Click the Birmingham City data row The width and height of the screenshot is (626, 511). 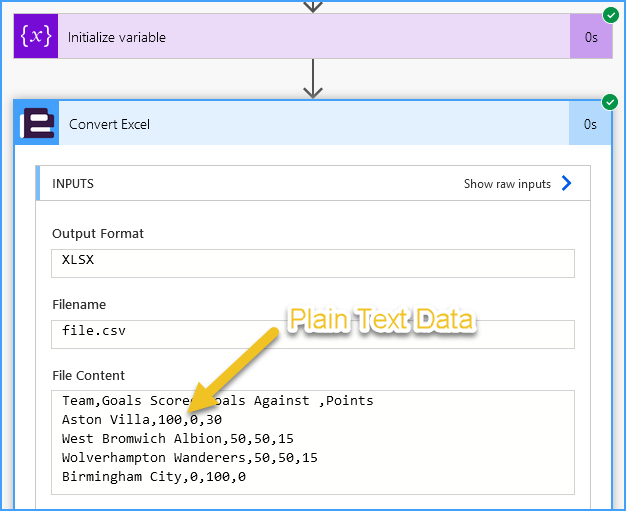click(x=154, y=477)
